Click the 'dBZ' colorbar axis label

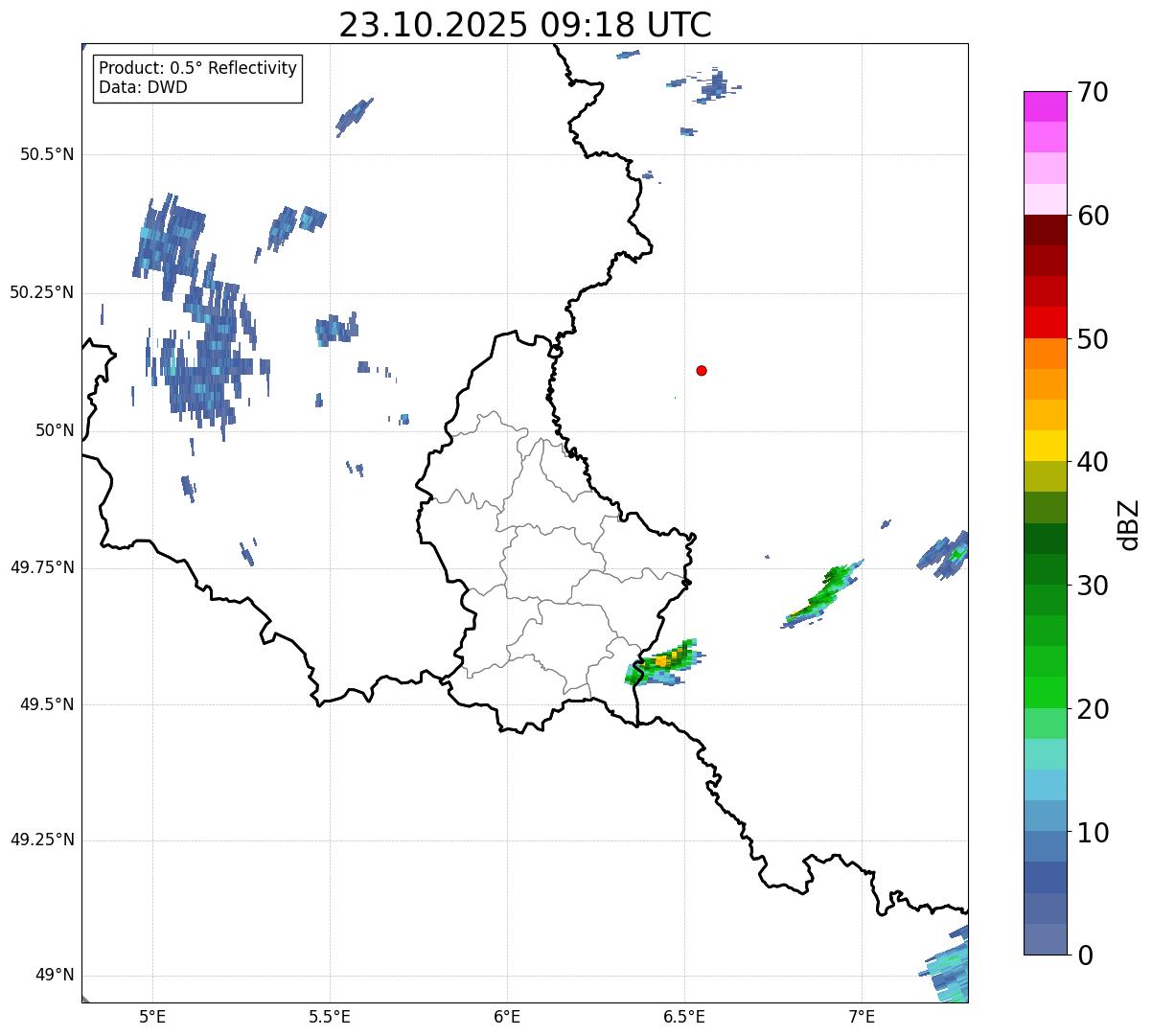(x=1130, y=523)
